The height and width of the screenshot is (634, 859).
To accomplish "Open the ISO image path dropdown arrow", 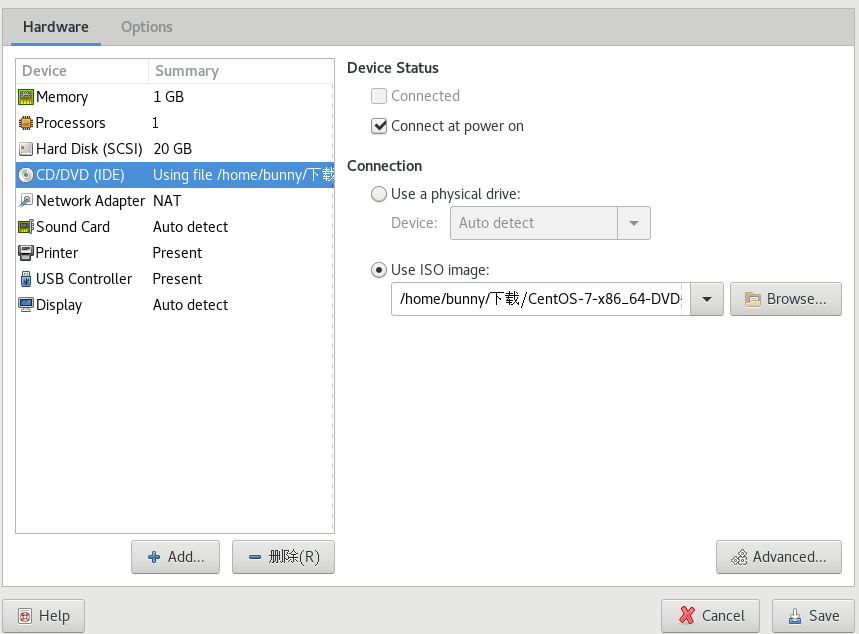I will tap(707, 299).
